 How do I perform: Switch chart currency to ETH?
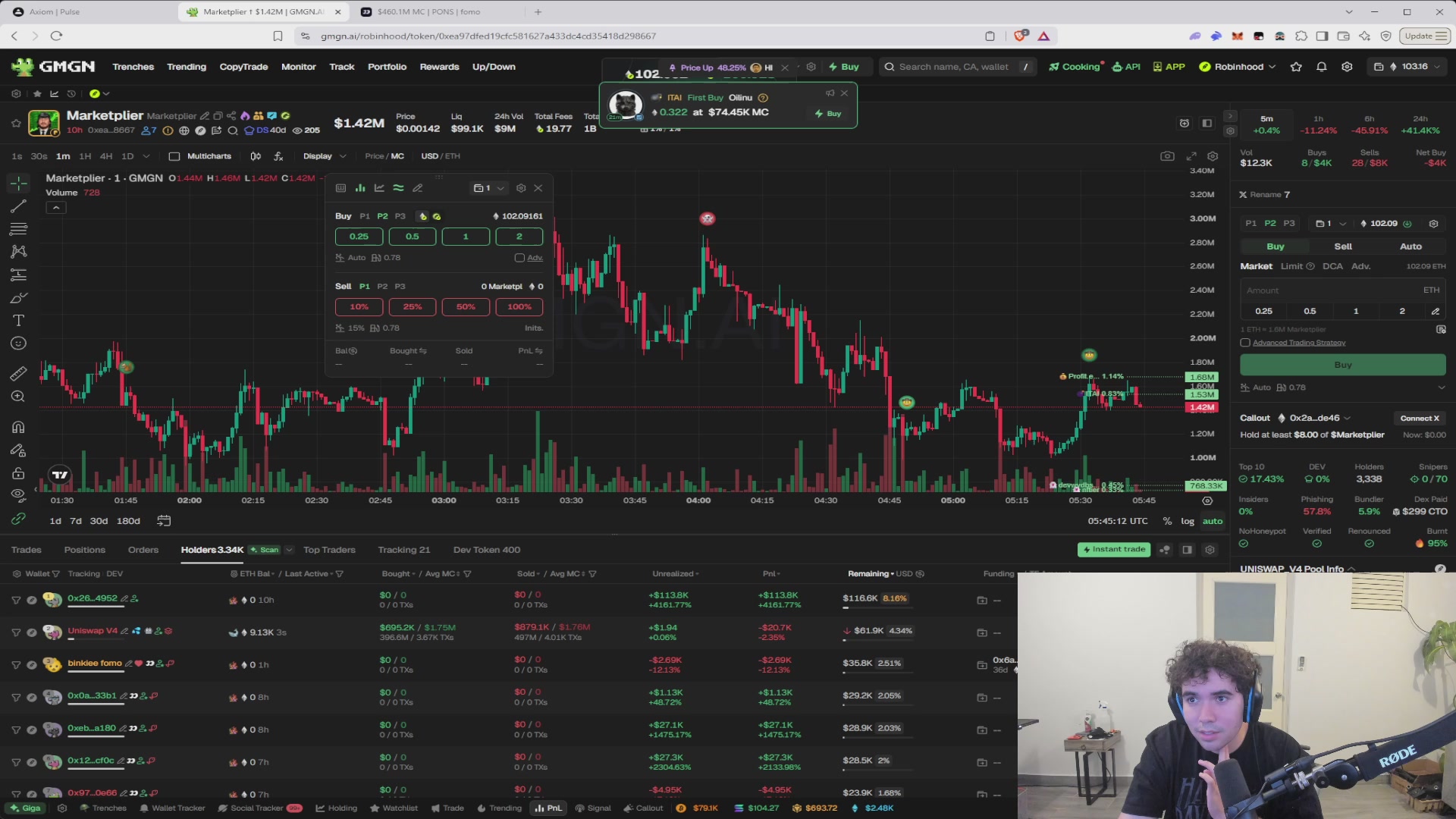coord(452,156)
